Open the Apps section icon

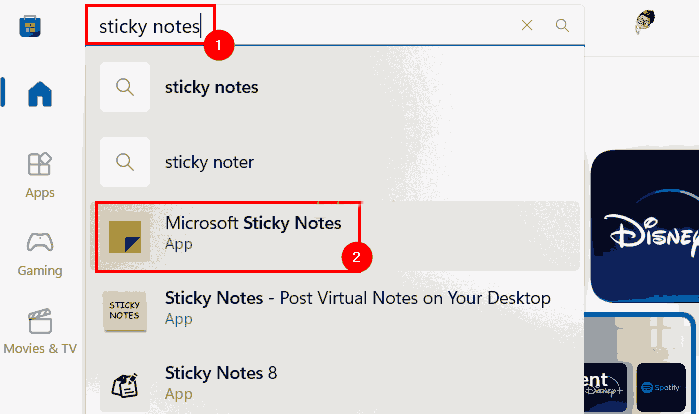[40, 164]
